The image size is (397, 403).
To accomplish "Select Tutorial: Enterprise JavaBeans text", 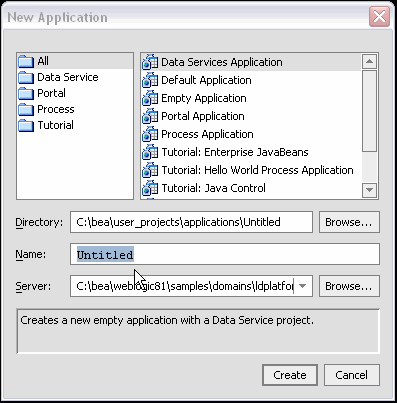I will tap(235, 152).
